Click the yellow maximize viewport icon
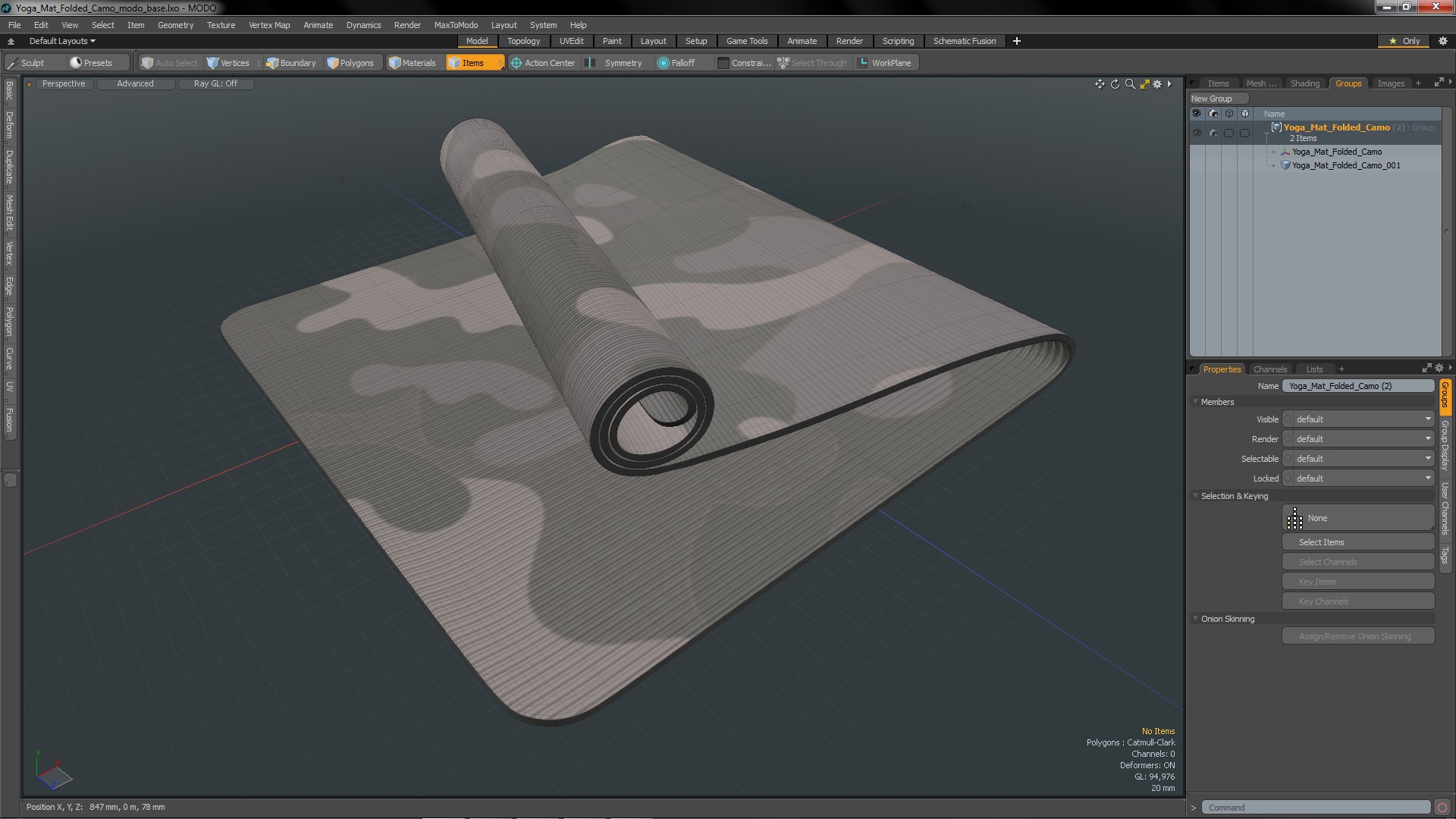 (1144, 84)
